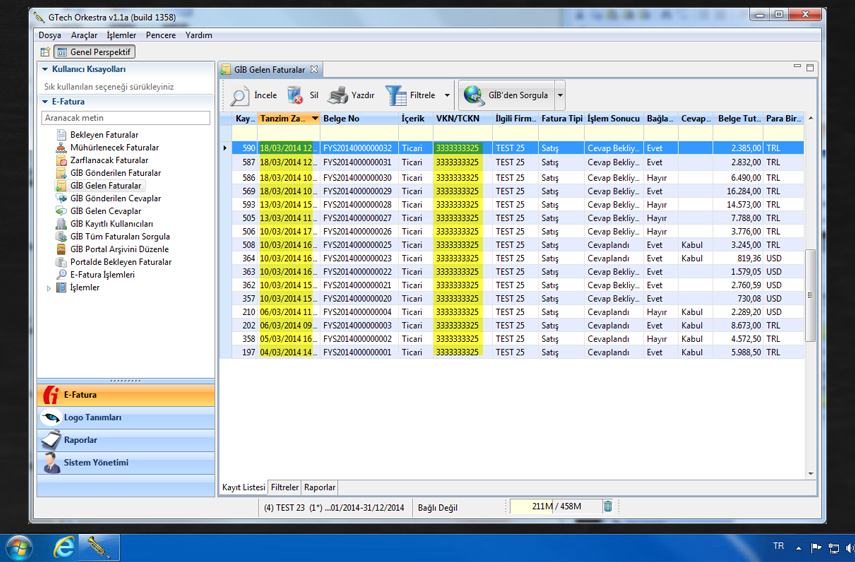Click the filter row cell under Belge No
The width and height of the screenshot is (855, 562).
pyautogui.click(x=359, y=133)
